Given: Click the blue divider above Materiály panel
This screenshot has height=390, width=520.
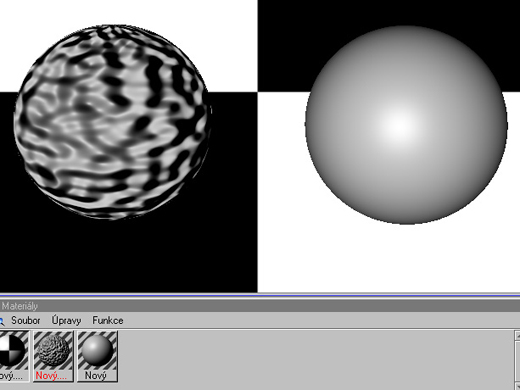Looking at the screenshot, I should coord(260,295).
